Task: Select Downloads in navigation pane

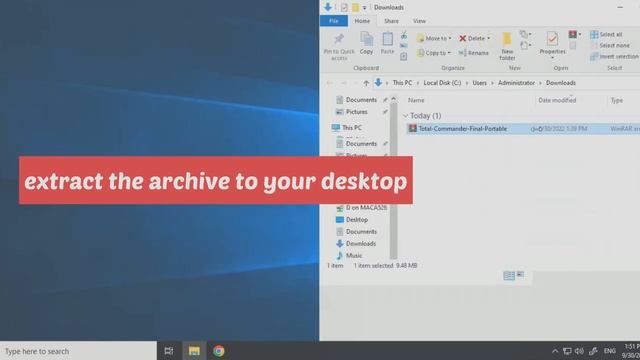Action: coord(356,244)
